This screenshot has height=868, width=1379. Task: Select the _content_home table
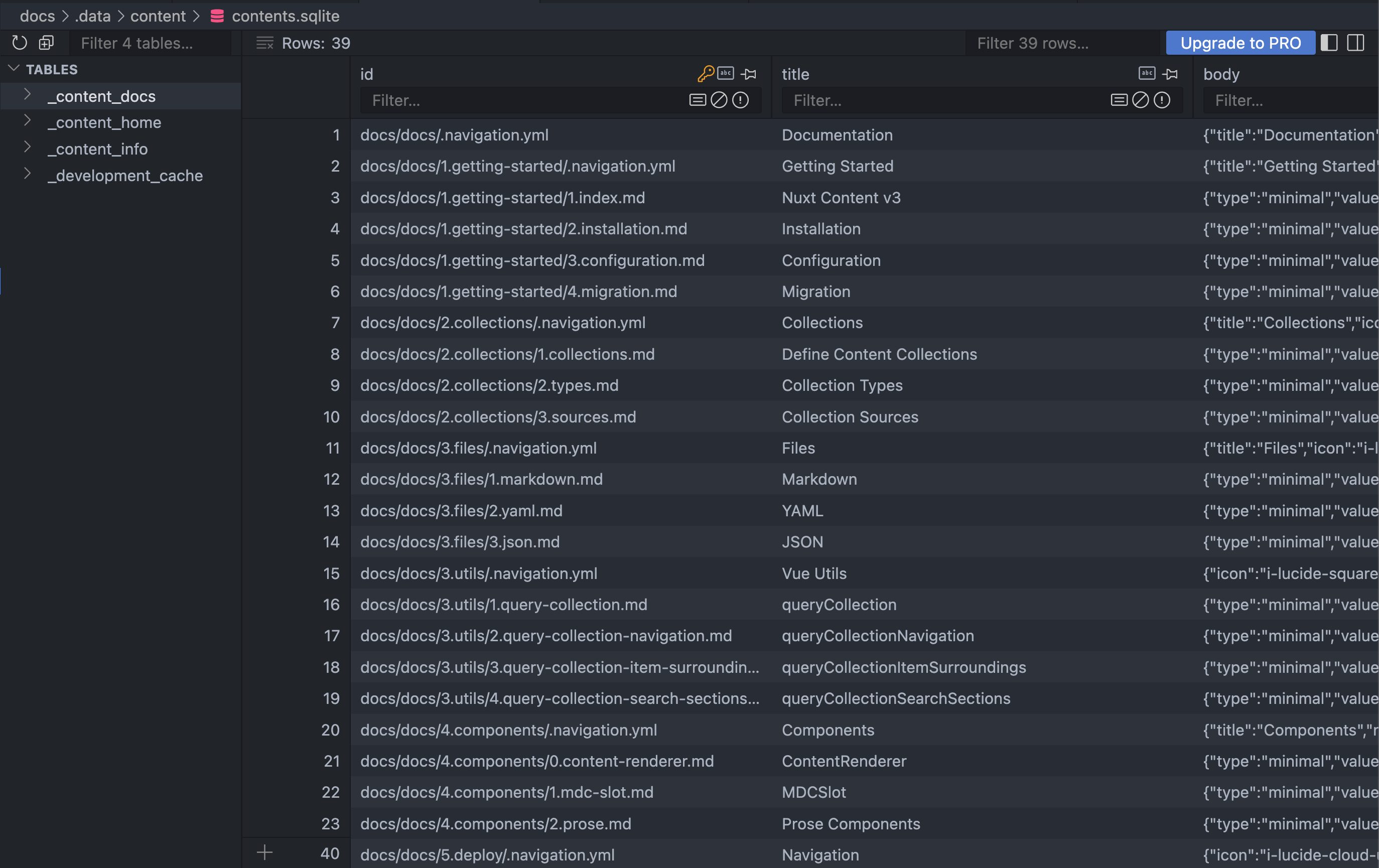click(x=104, y=122)
